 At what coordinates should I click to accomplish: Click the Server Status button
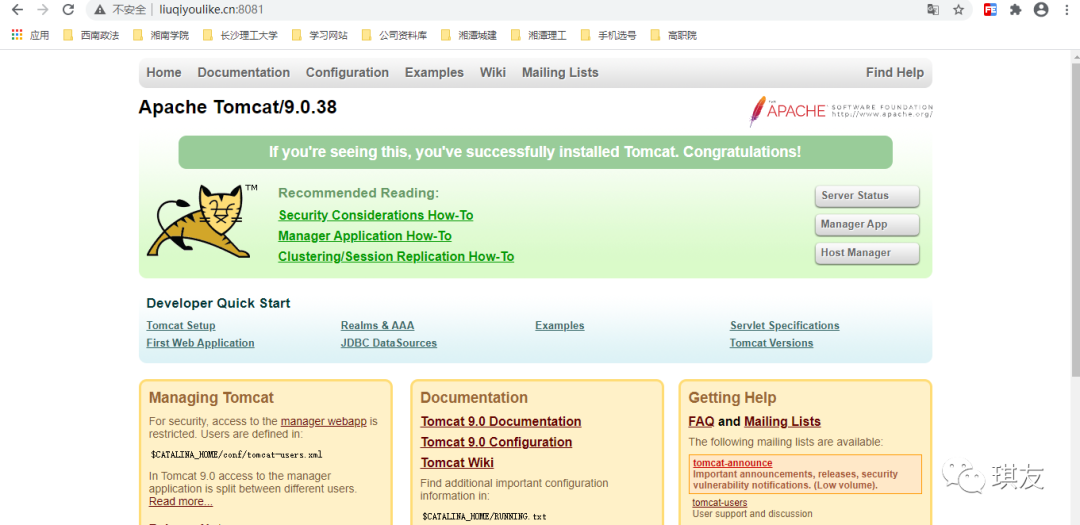point(867,196)
